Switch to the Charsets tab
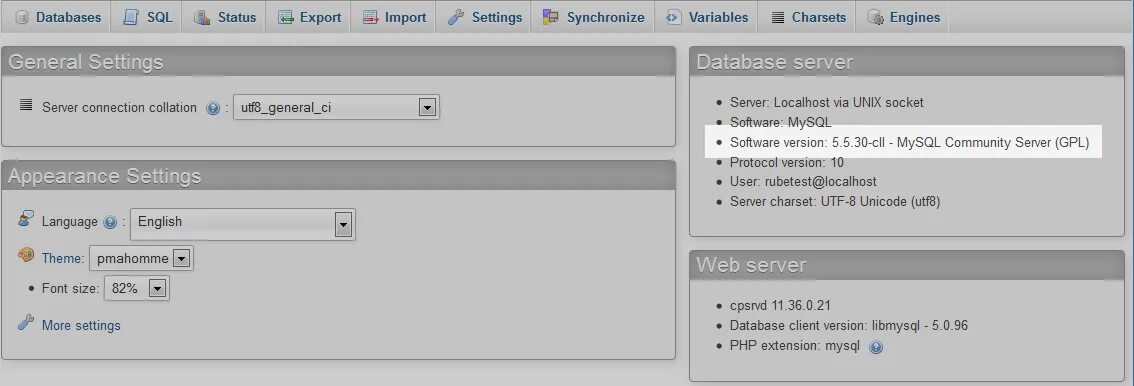 point(806,17)
